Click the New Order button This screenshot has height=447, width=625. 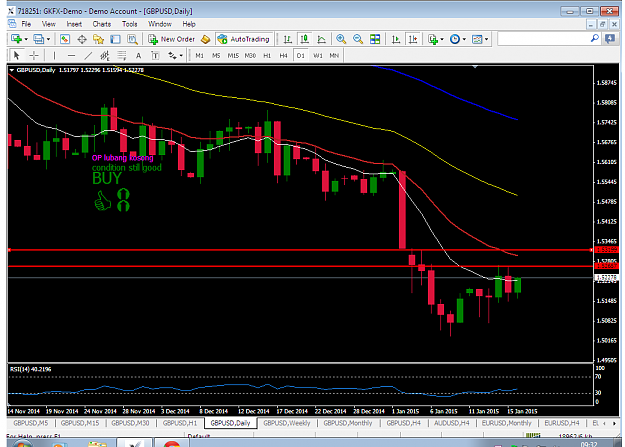point(171,39)
